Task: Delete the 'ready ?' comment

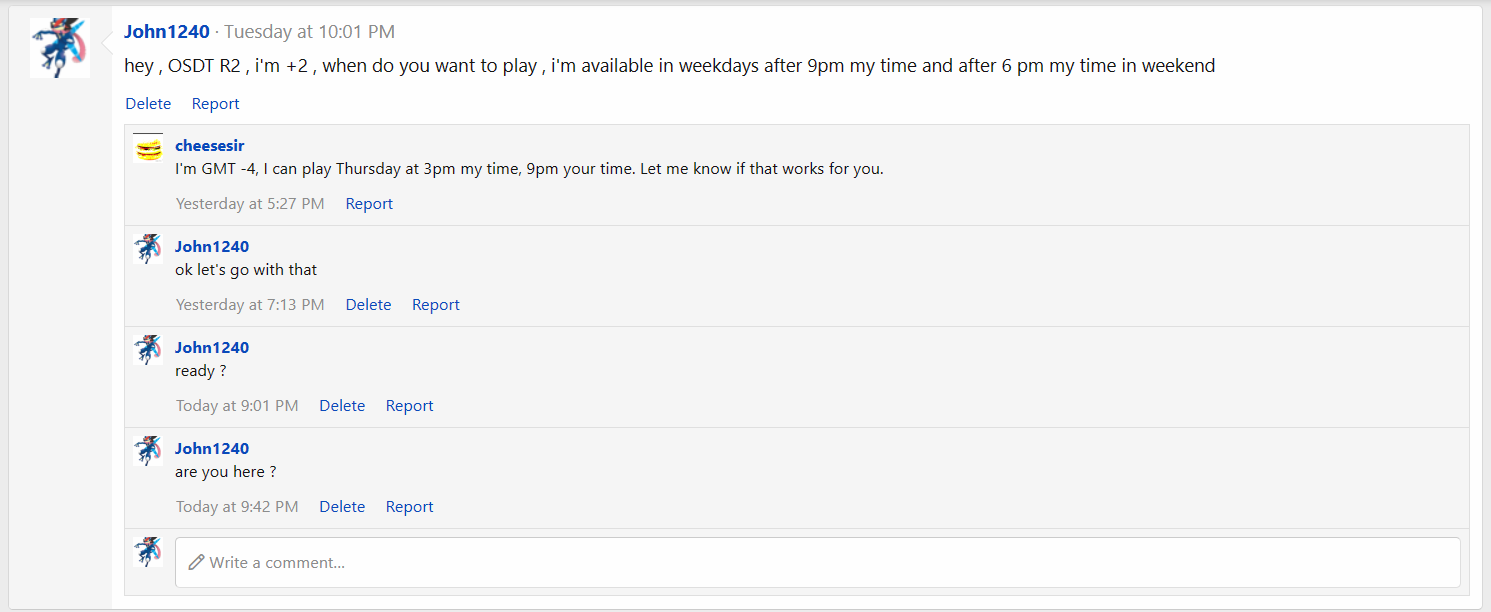Action: coord(342,406)
